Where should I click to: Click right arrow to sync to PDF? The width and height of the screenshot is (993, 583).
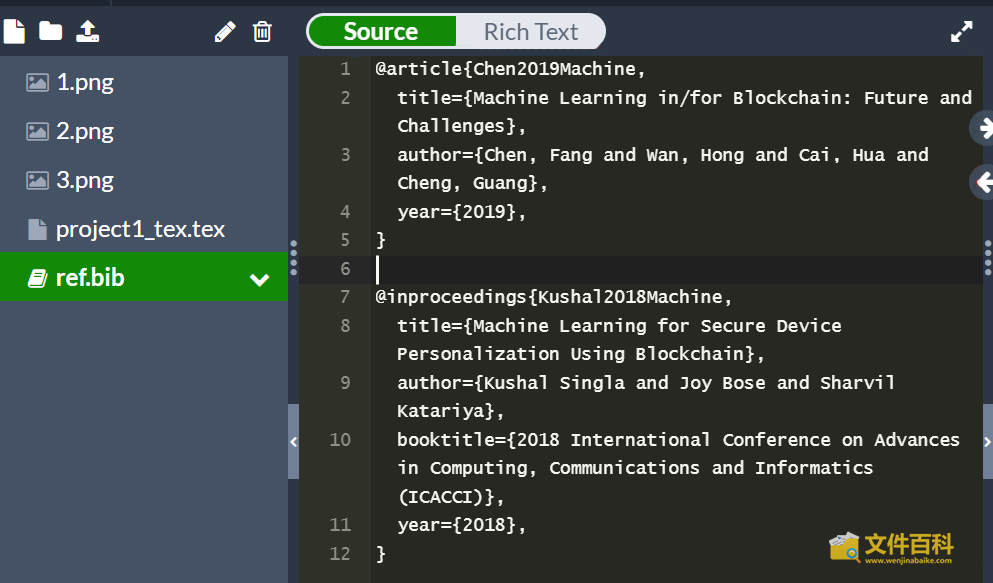click(x=984, y=127)
